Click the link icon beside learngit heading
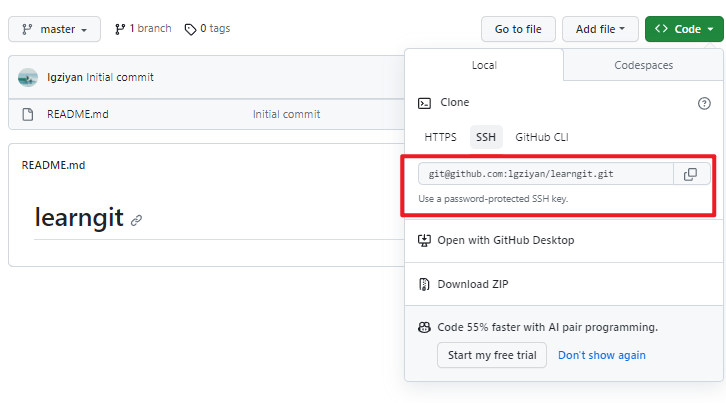Image resolution: width=726 pixels, height=403 pixels. coord(137,219)
